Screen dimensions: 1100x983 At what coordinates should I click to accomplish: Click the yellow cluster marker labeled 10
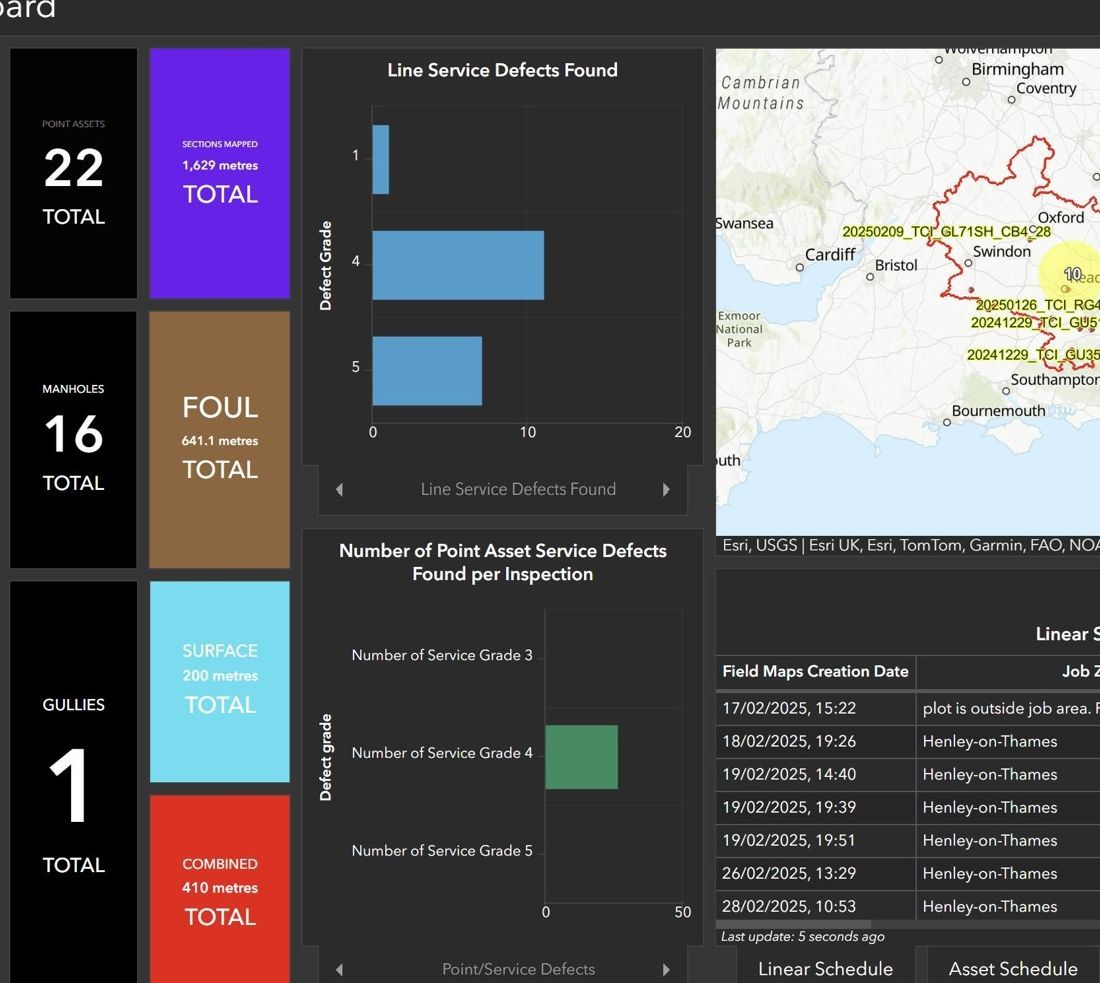click(x=1071, y=274)
